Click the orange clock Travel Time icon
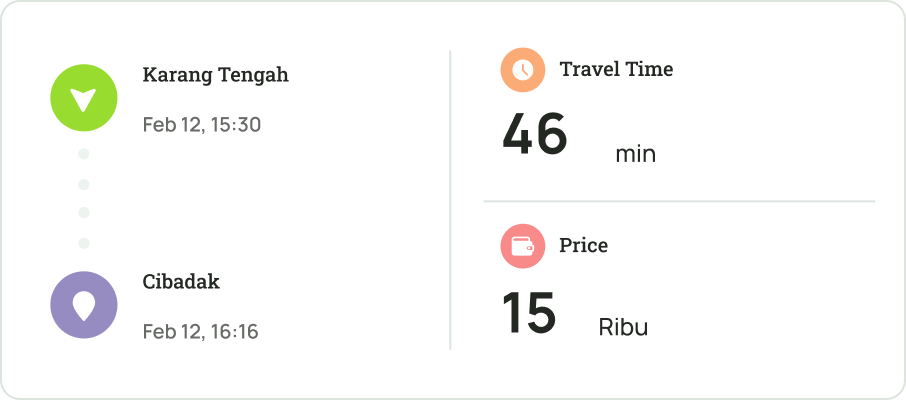Viewport: 906px width, 400px height. pyautogui.click(x=522, y=70)
